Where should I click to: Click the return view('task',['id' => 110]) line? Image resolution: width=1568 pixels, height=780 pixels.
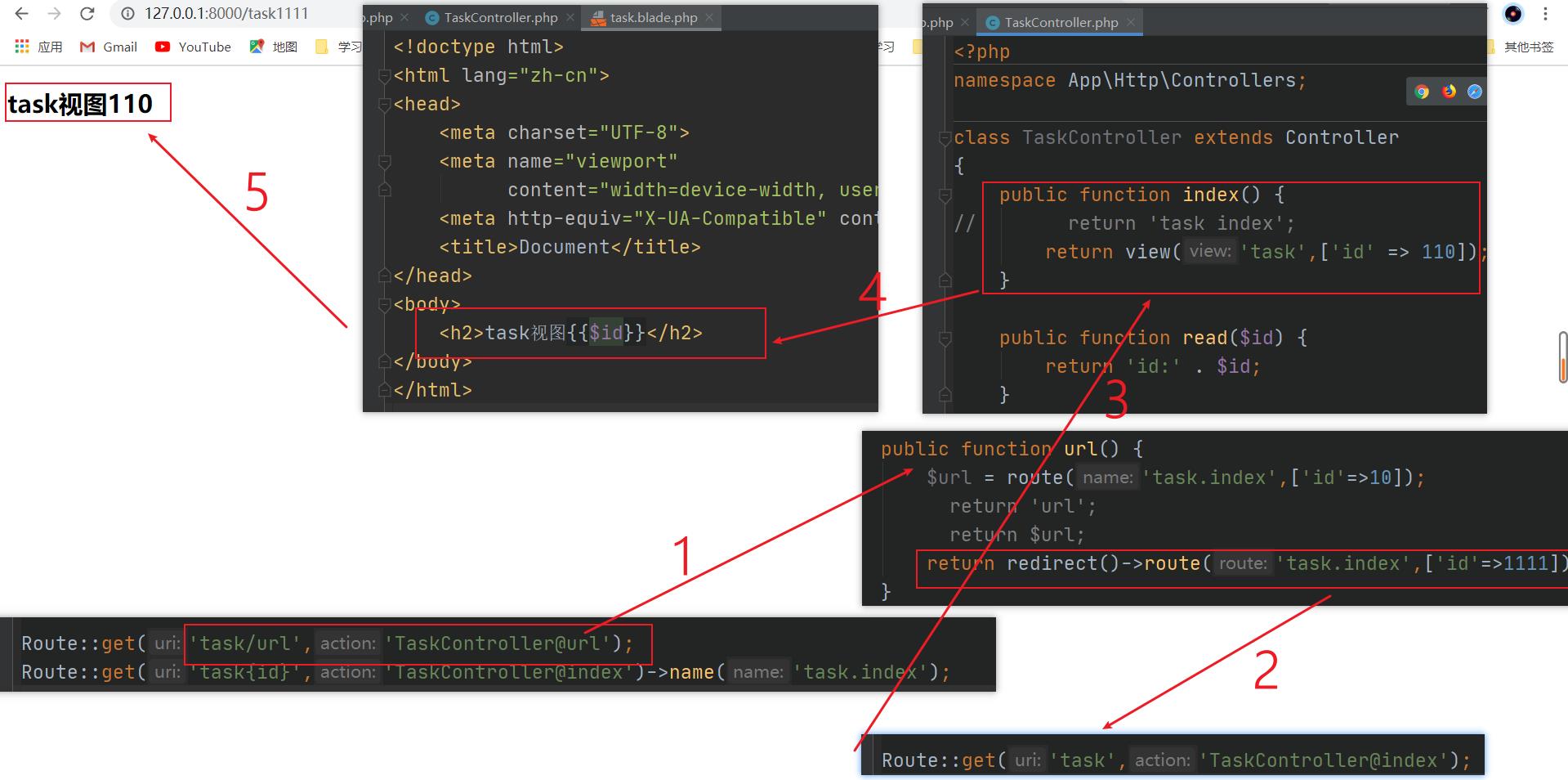[1265, 252]
